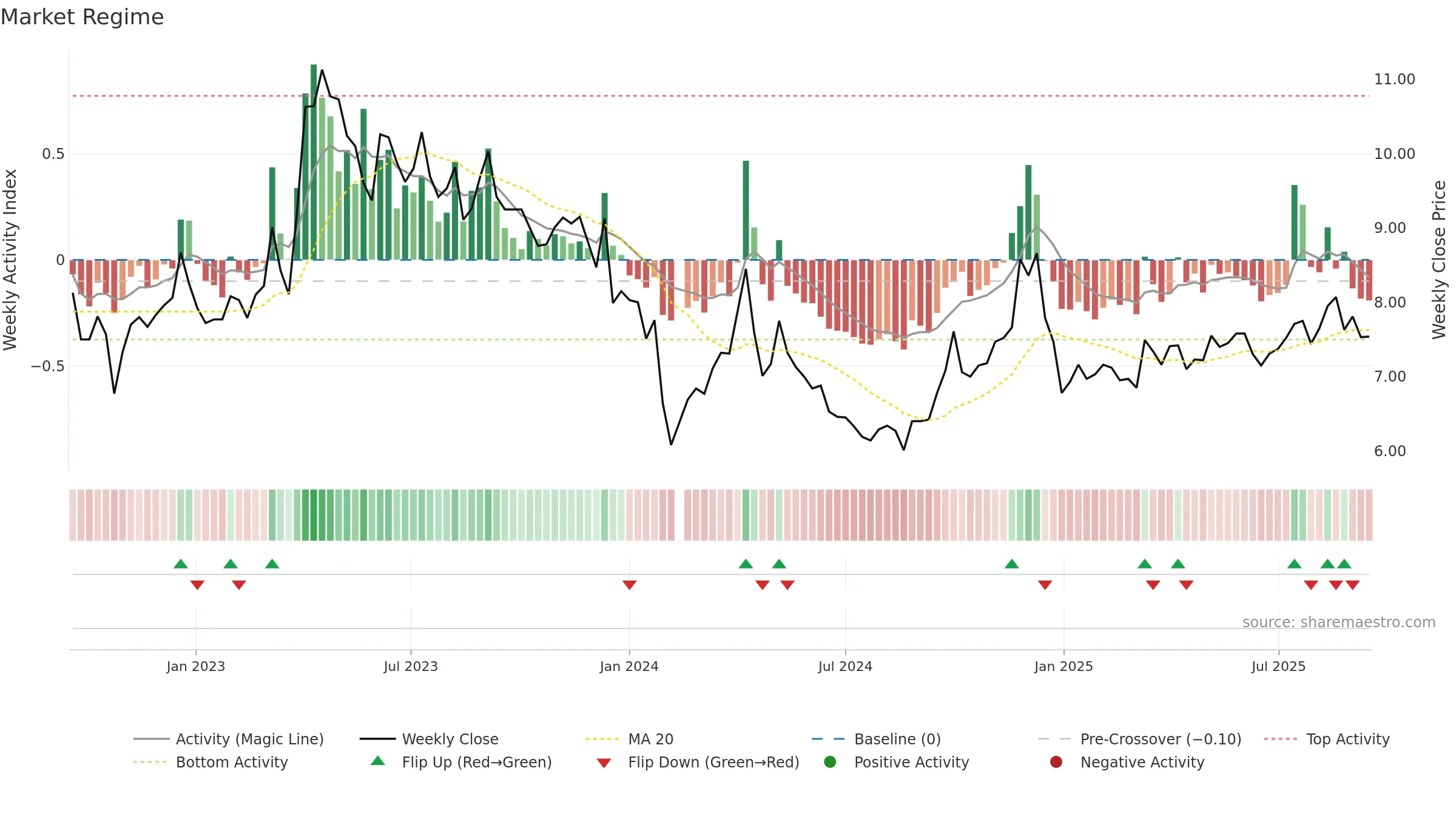Click the 10.00 price axis tick
Viewport: 1456px width, 819px height.
(x=1394, y=154)
